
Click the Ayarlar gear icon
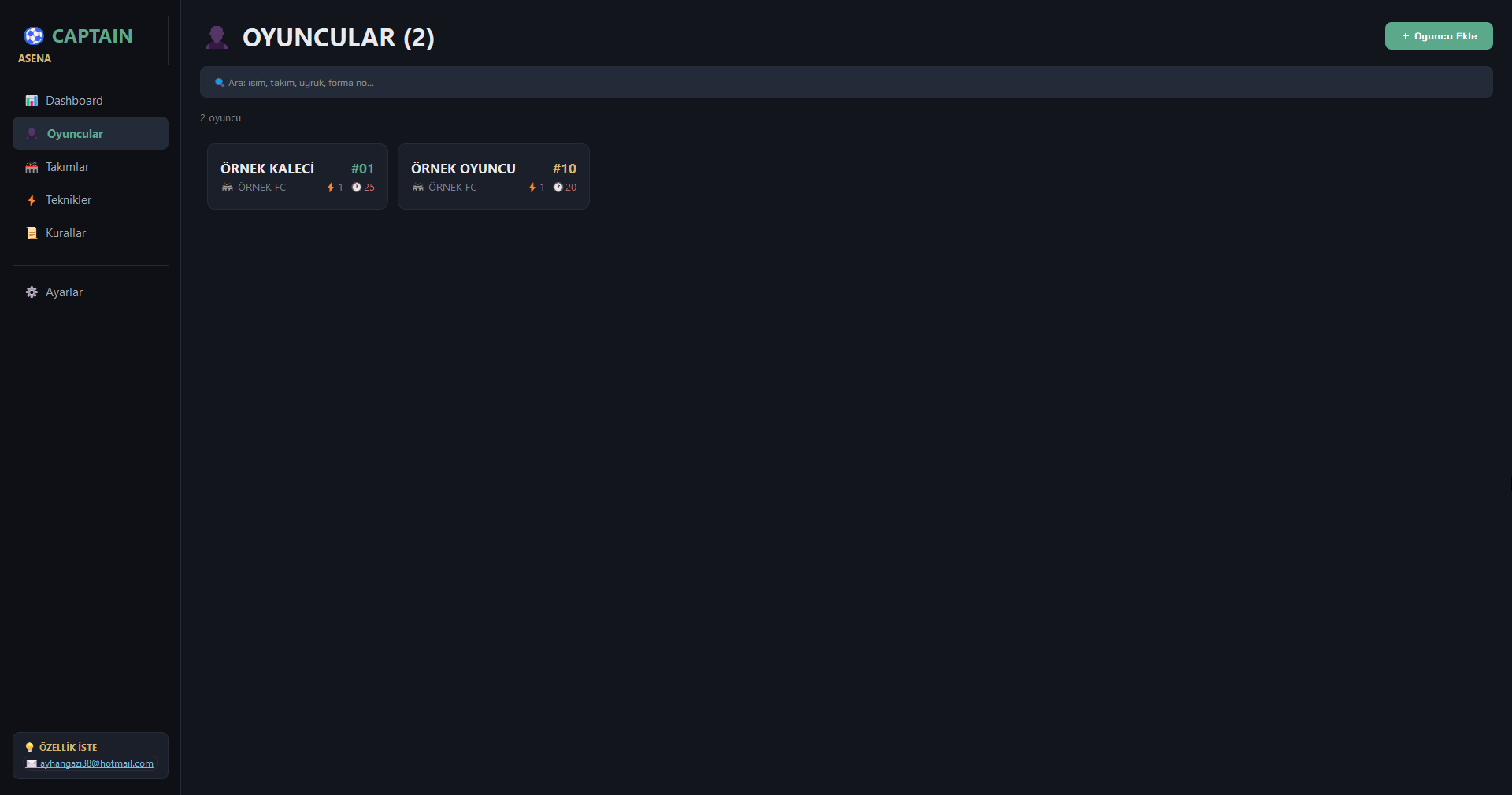[31, 292]
